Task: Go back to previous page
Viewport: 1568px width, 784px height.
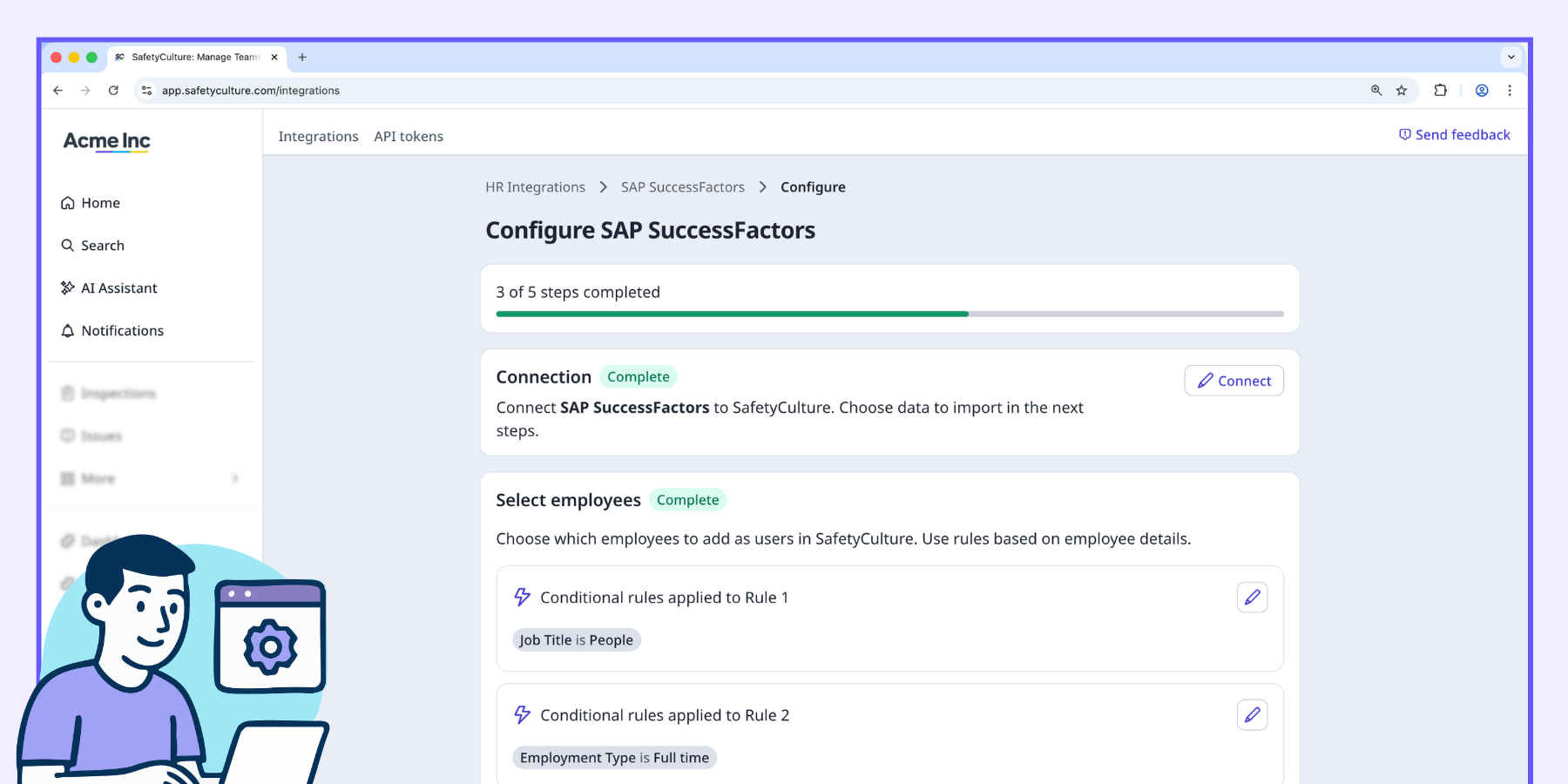Action: coord(58,91)
